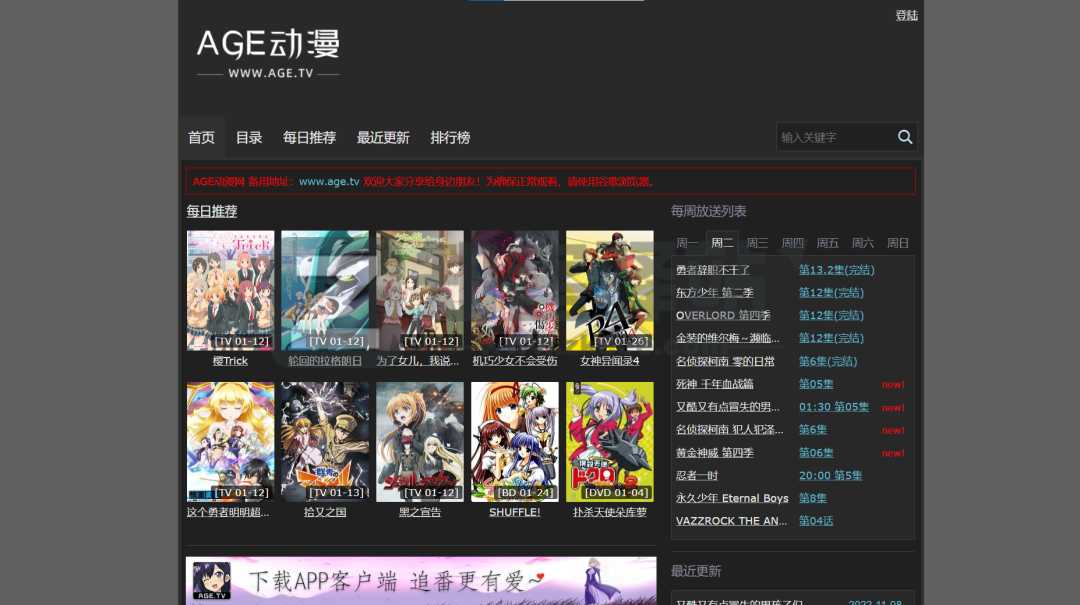This screenshot has width=1080, height=605.
Task: Click 第13.2集(完结) for 勇者辞职不干了
Action: point(836,269)
